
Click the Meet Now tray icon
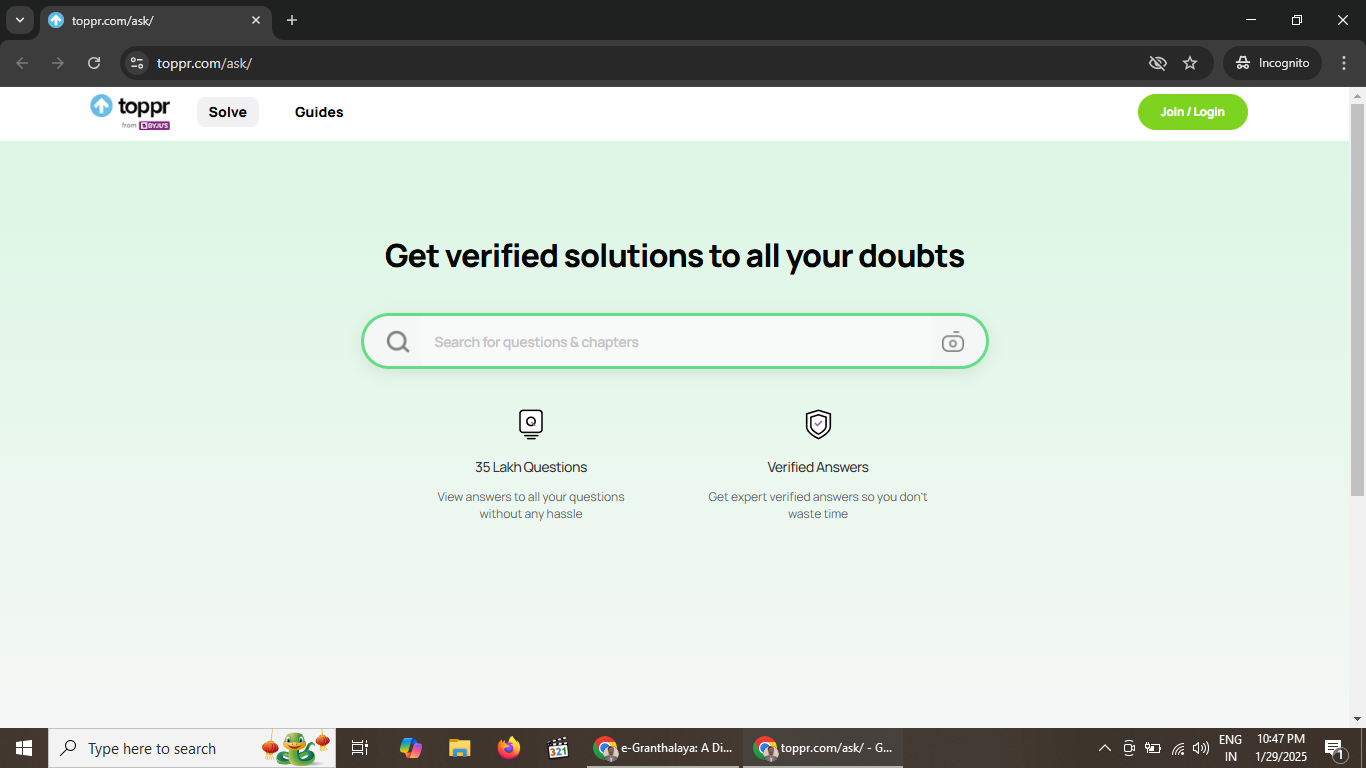[1129, 748]
